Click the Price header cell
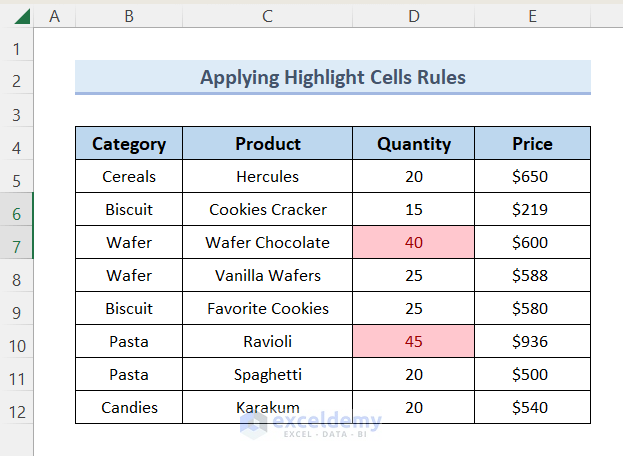 coord(532,144)
